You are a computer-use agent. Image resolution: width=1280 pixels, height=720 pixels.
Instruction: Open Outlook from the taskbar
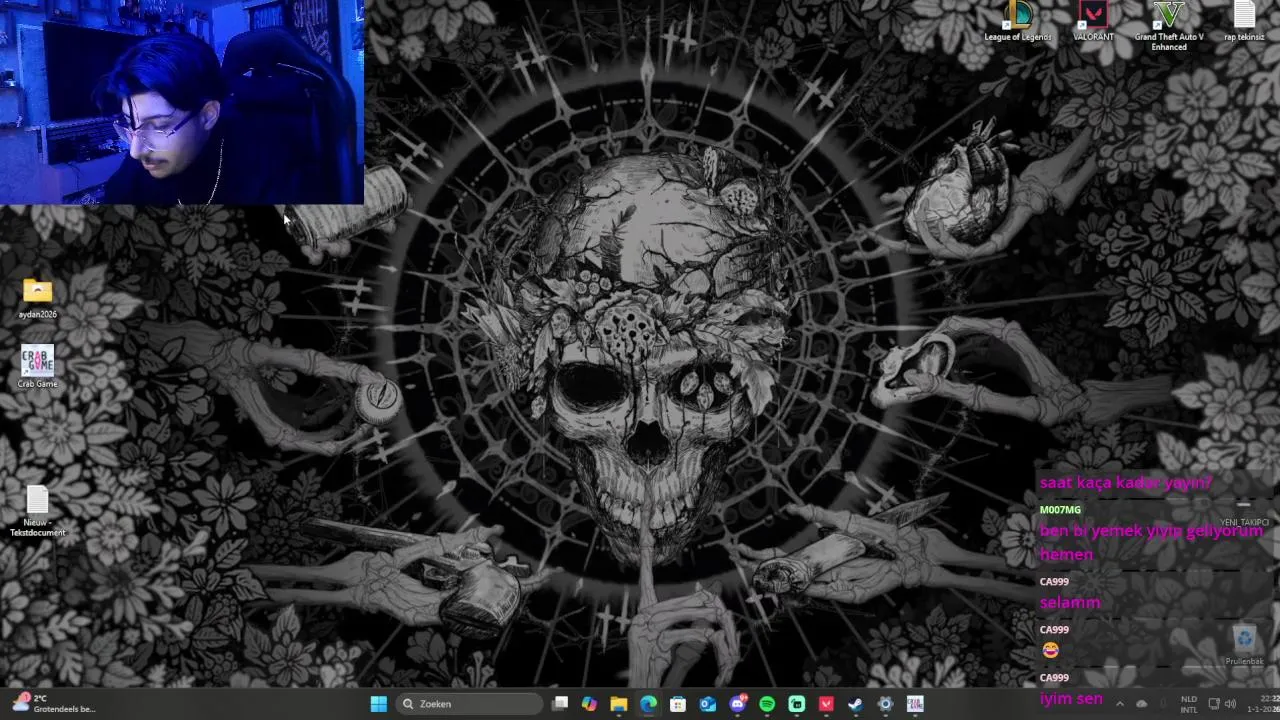[x=708, y=704]
